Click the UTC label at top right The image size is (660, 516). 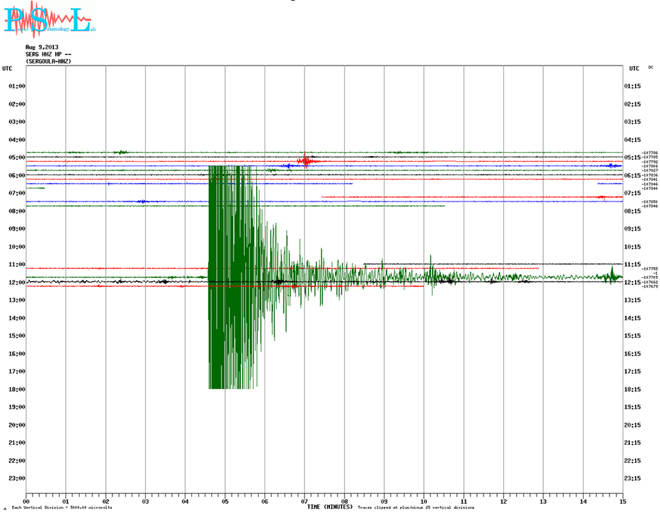[634, 69]
